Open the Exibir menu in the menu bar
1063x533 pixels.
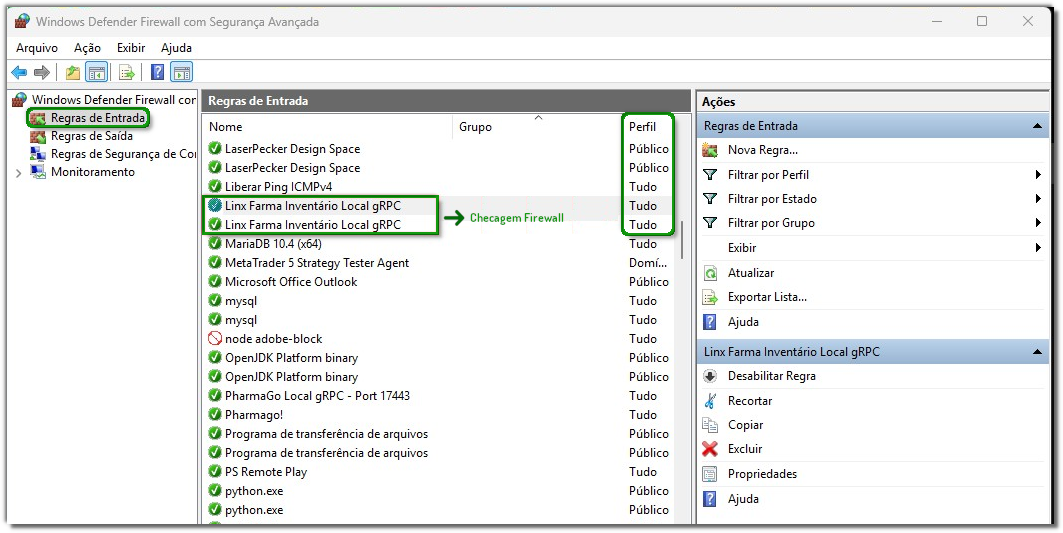[x=131, y=48]
